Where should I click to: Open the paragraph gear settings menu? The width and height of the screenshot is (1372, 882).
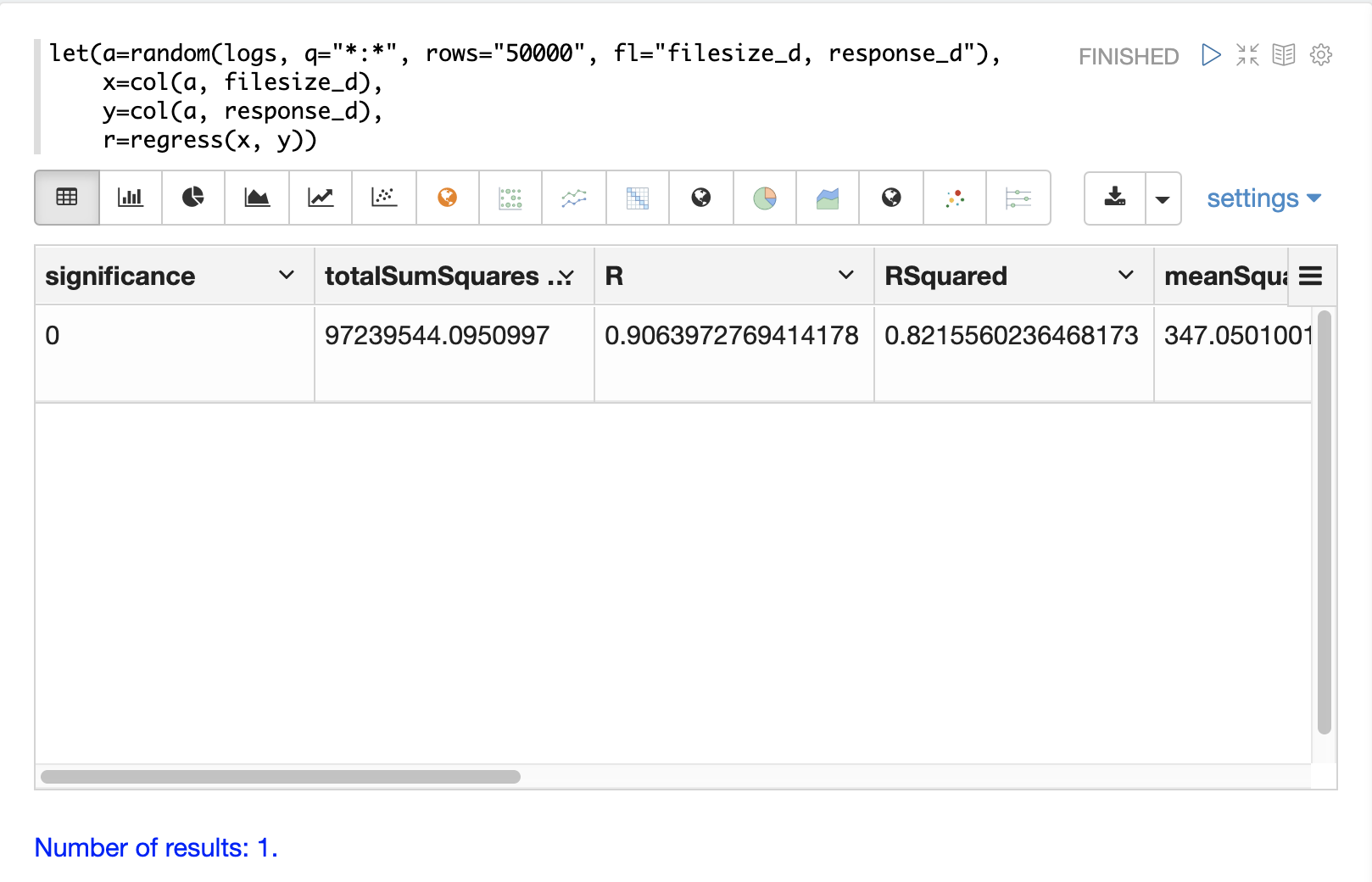point(1320,55)
